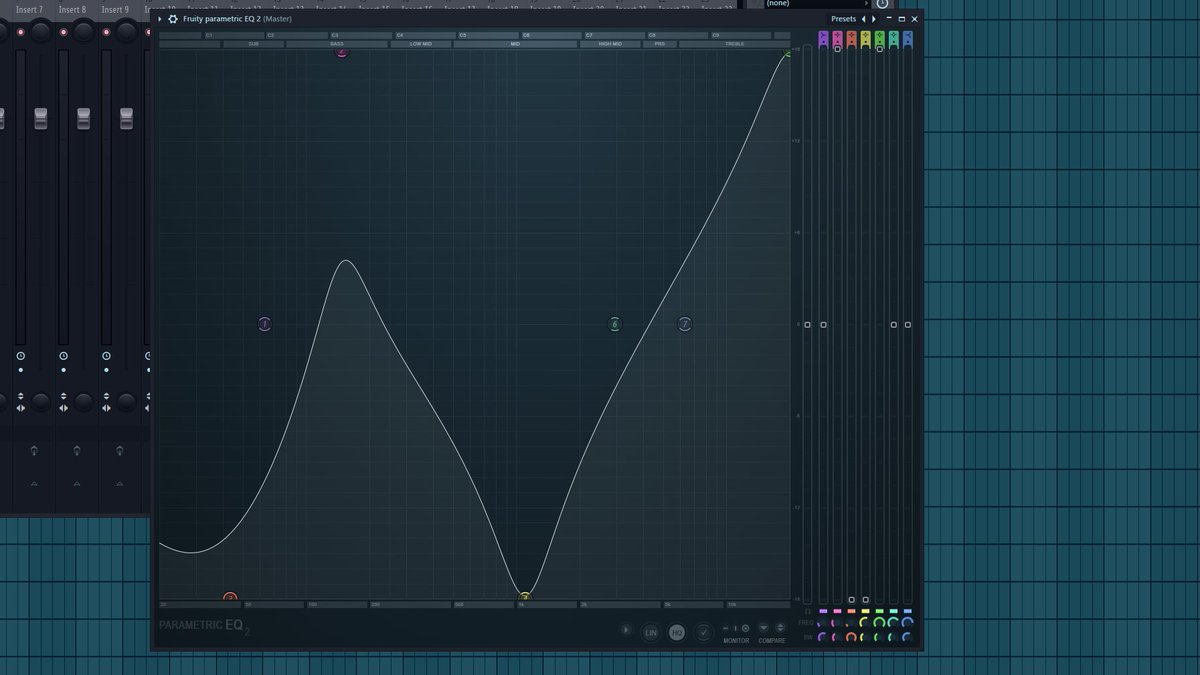
Task: Click EQ band handle 7 on the curve
Action: [685, 323]
